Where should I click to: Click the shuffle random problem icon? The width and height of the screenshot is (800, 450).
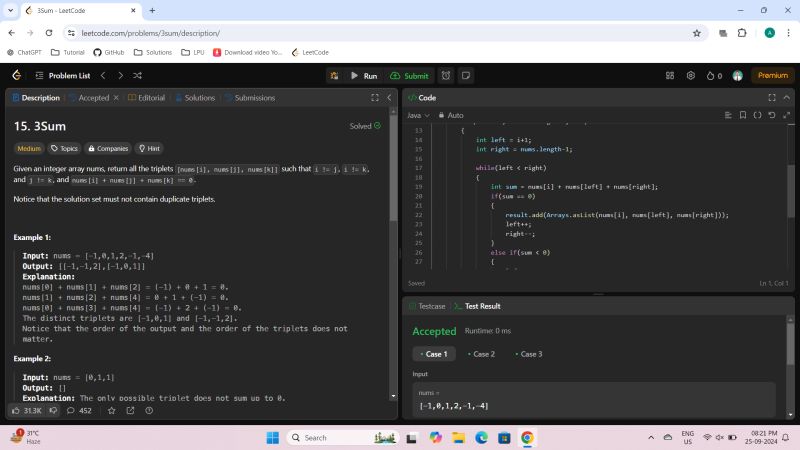137,75
